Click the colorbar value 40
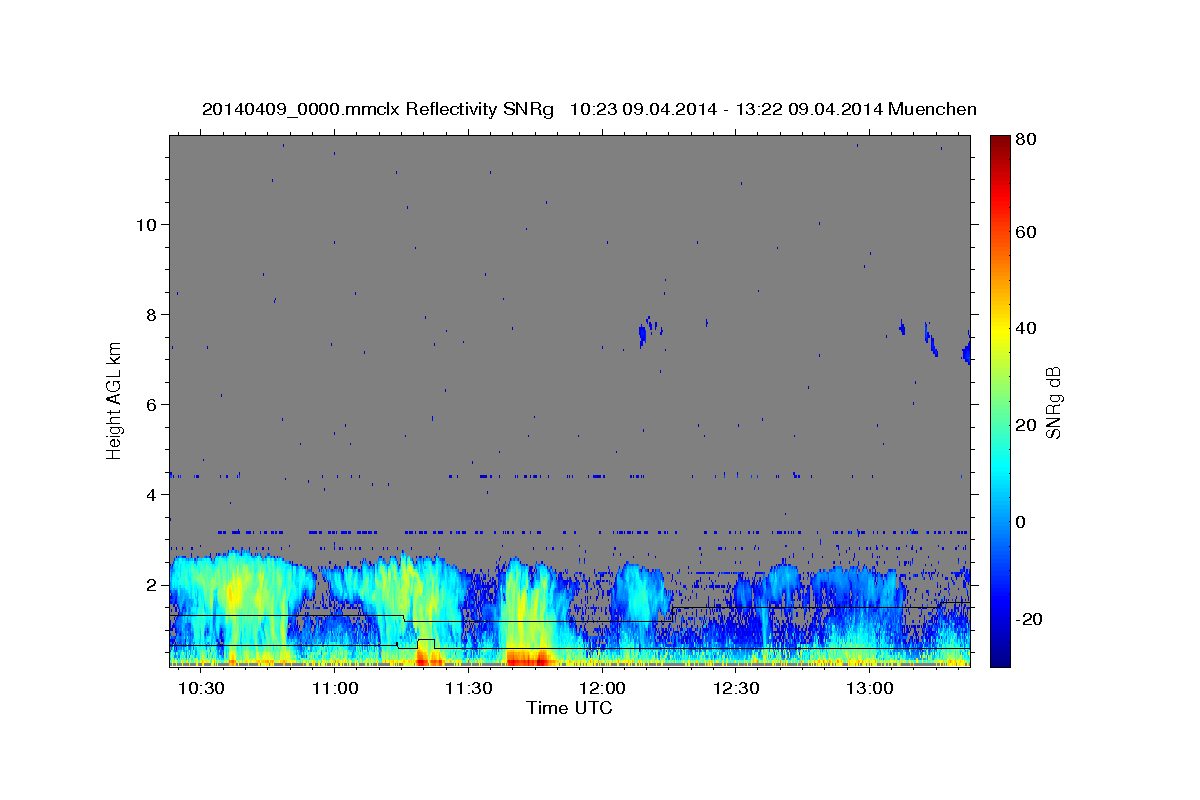 (1025, 328)
